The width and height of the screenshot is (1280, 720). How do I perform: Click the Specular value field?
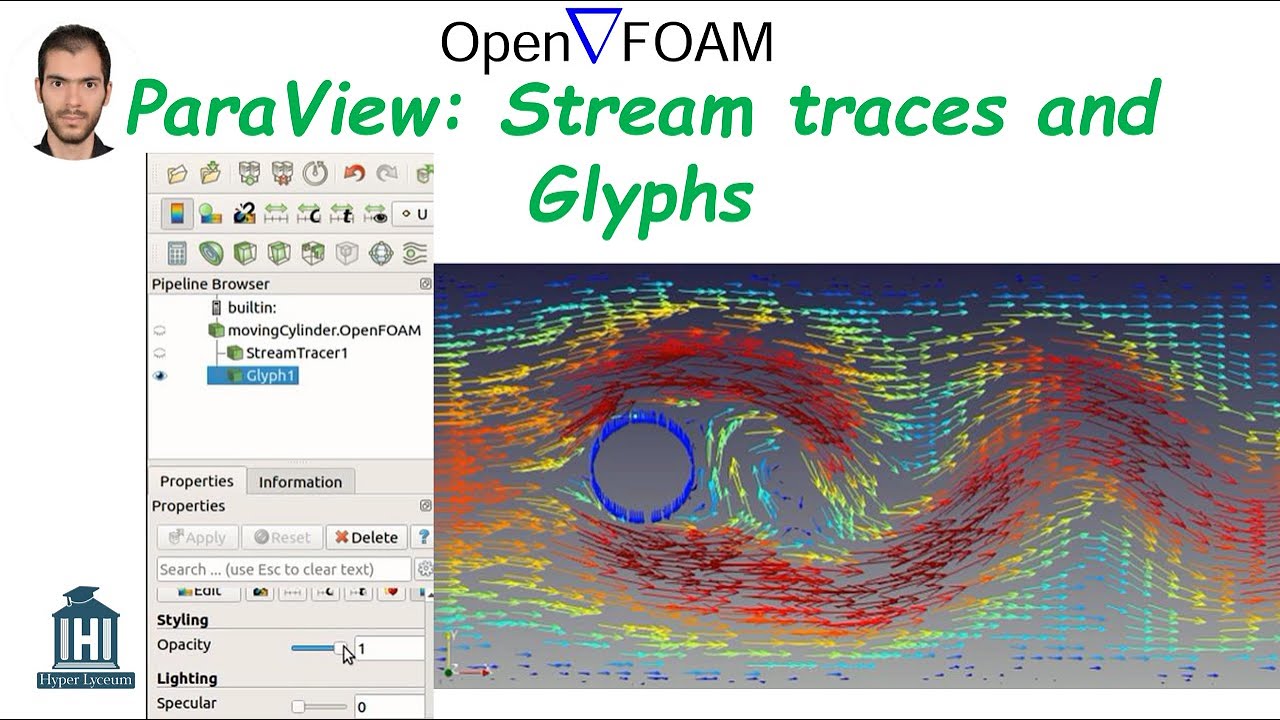(x=390, y=706)
